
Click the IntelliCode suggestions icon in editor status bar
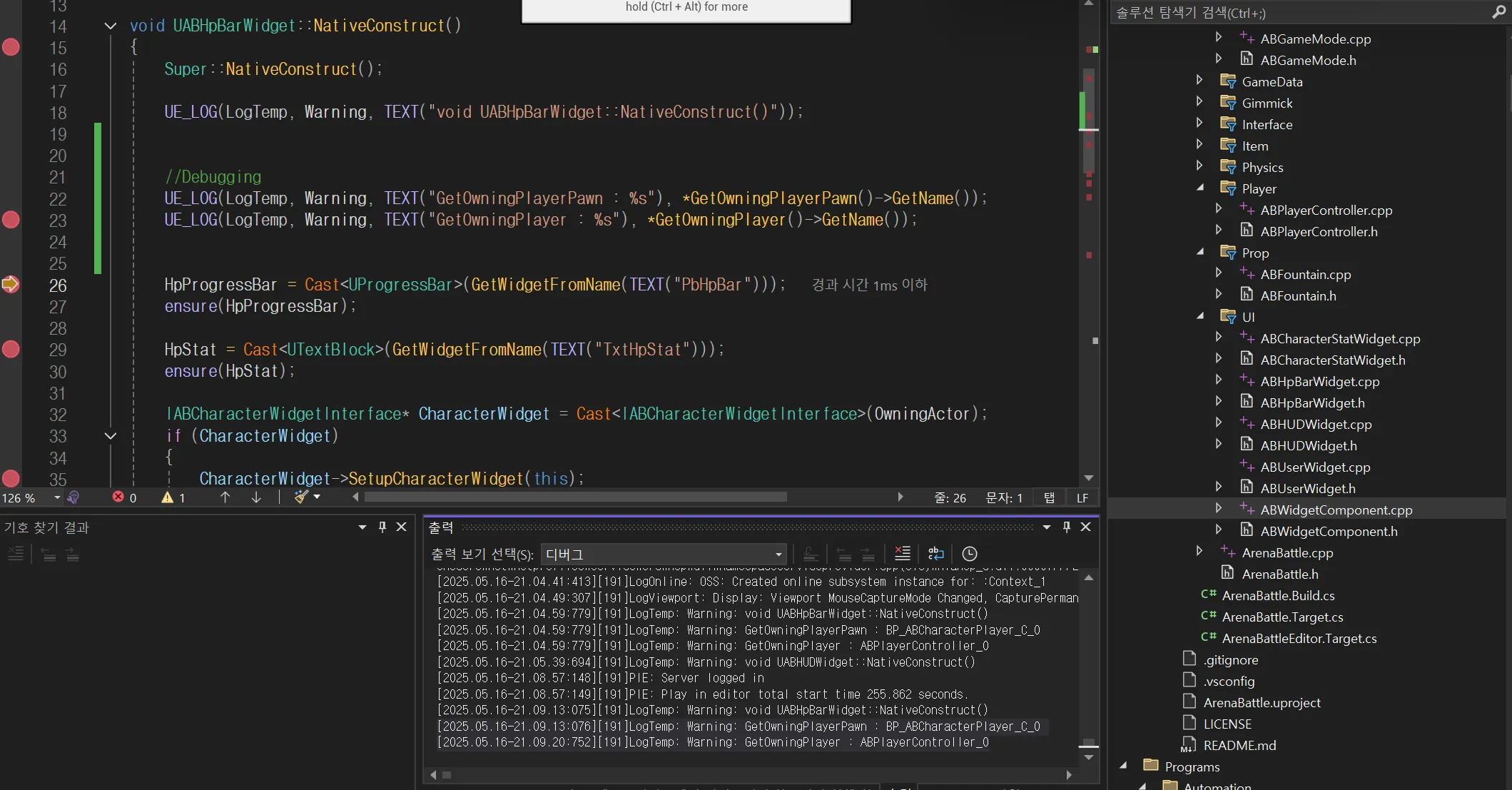73,497
